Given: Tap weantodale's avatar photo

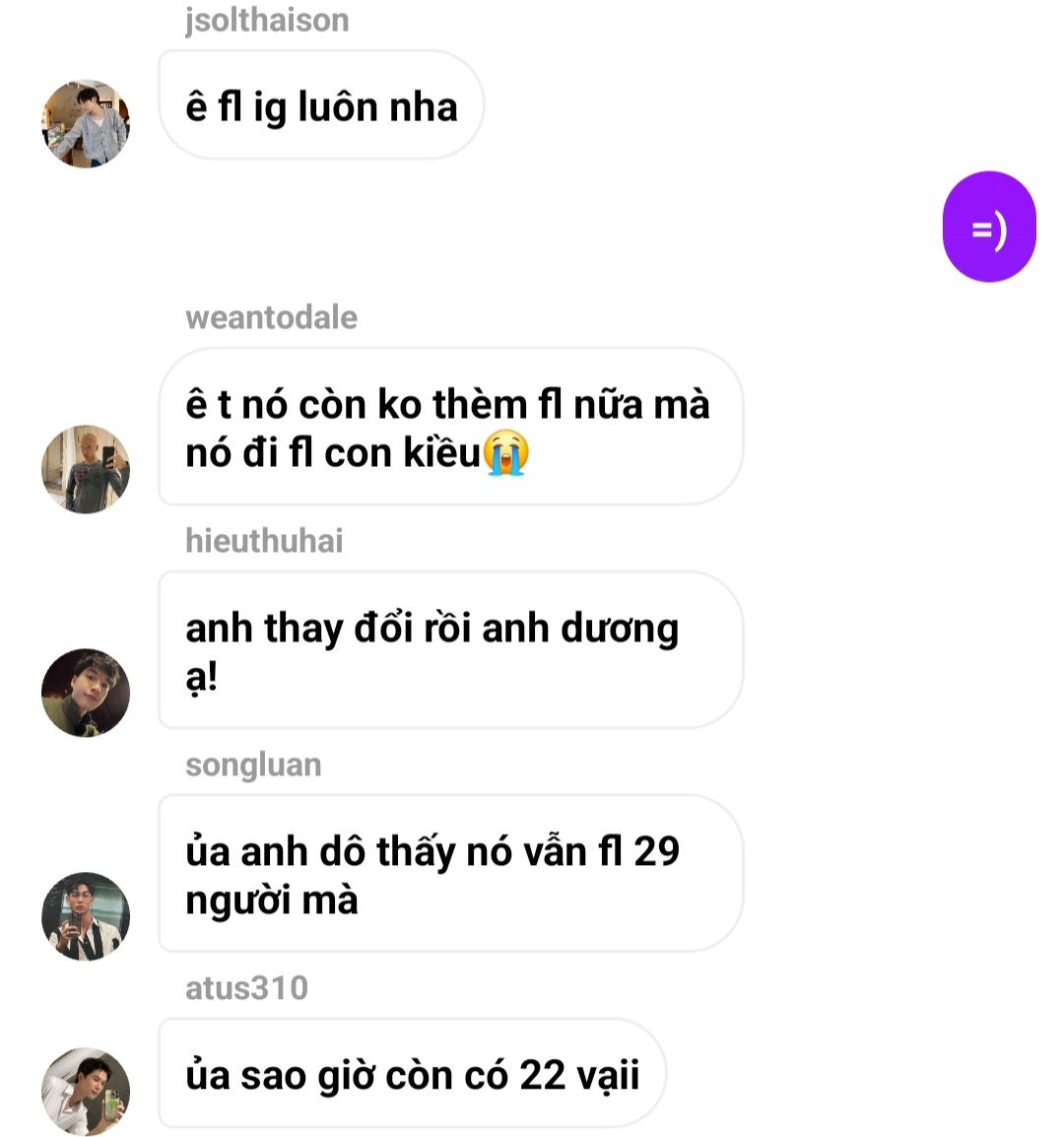Looking at the screenshot, I should [x=86, y=469].
